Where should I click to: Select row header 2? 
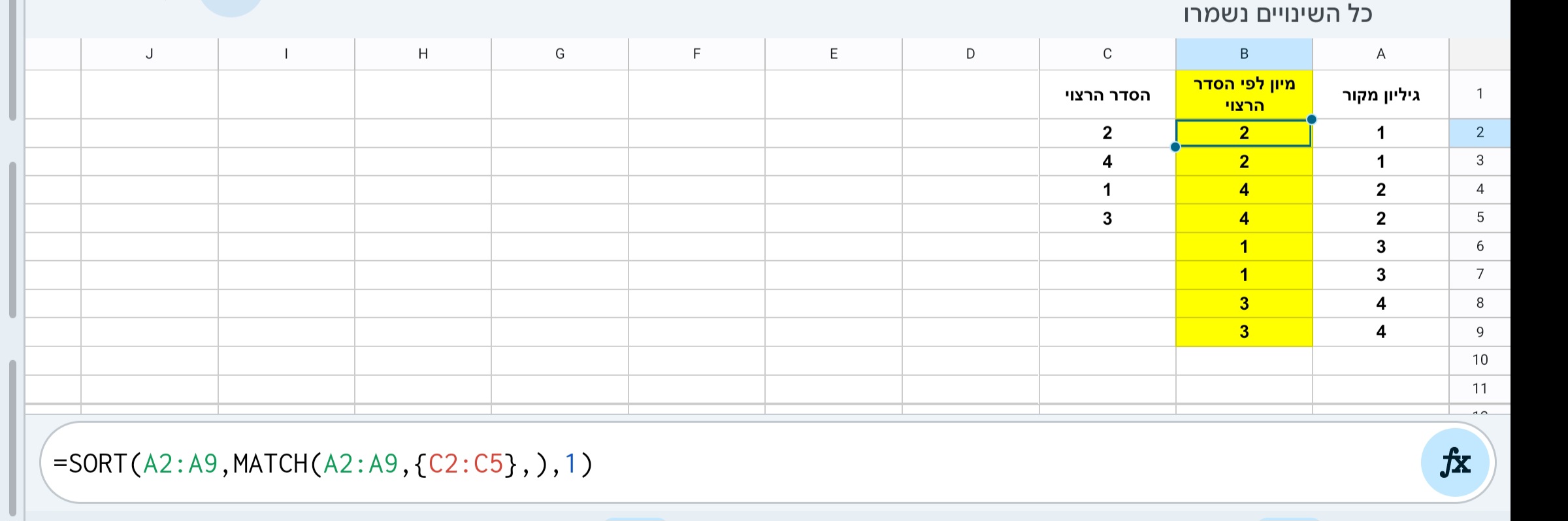click(x=1480, y=133)
